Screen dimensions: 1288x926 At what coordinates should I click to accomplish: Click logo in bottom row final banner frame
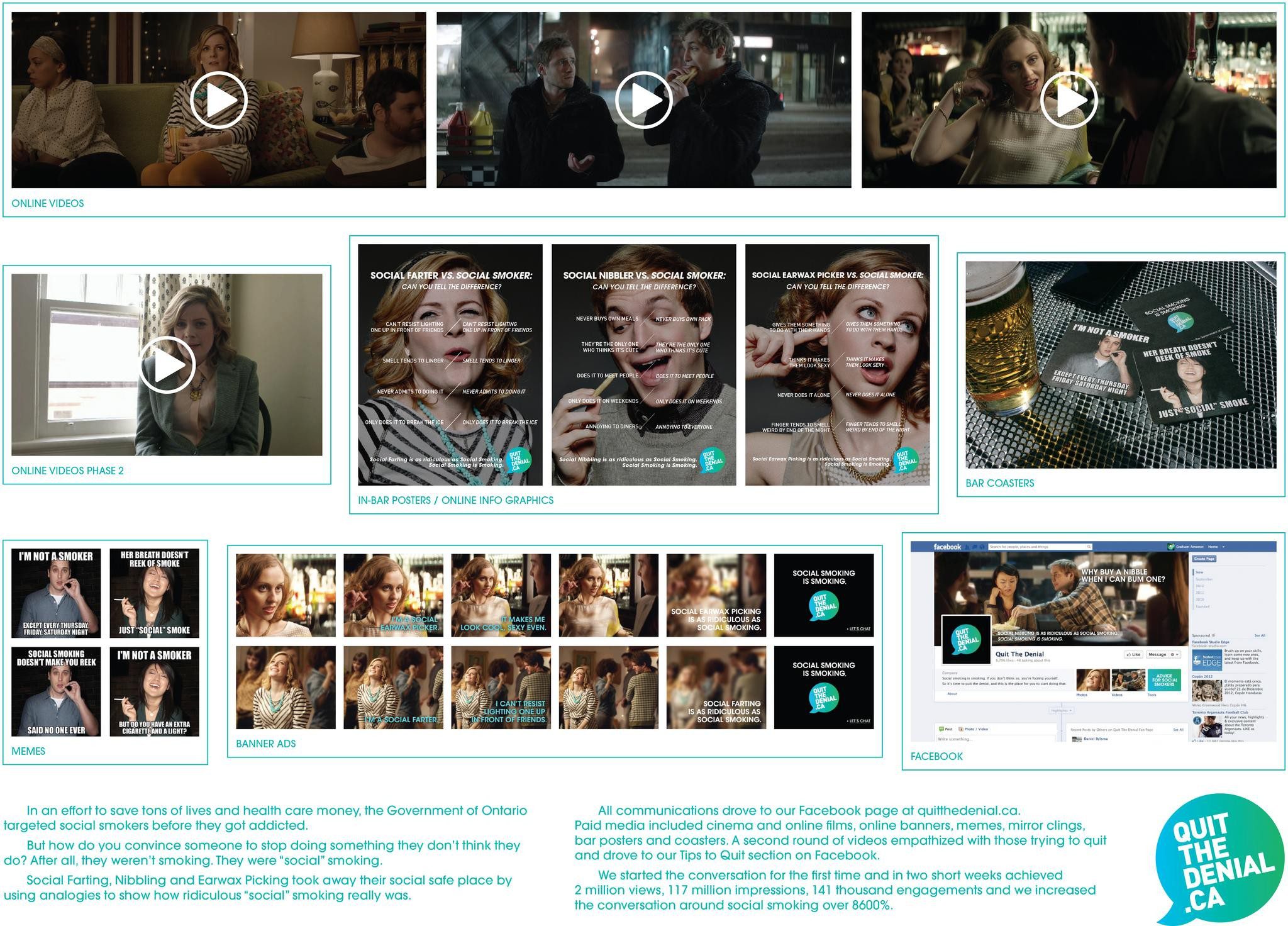(x=823, y=699)
